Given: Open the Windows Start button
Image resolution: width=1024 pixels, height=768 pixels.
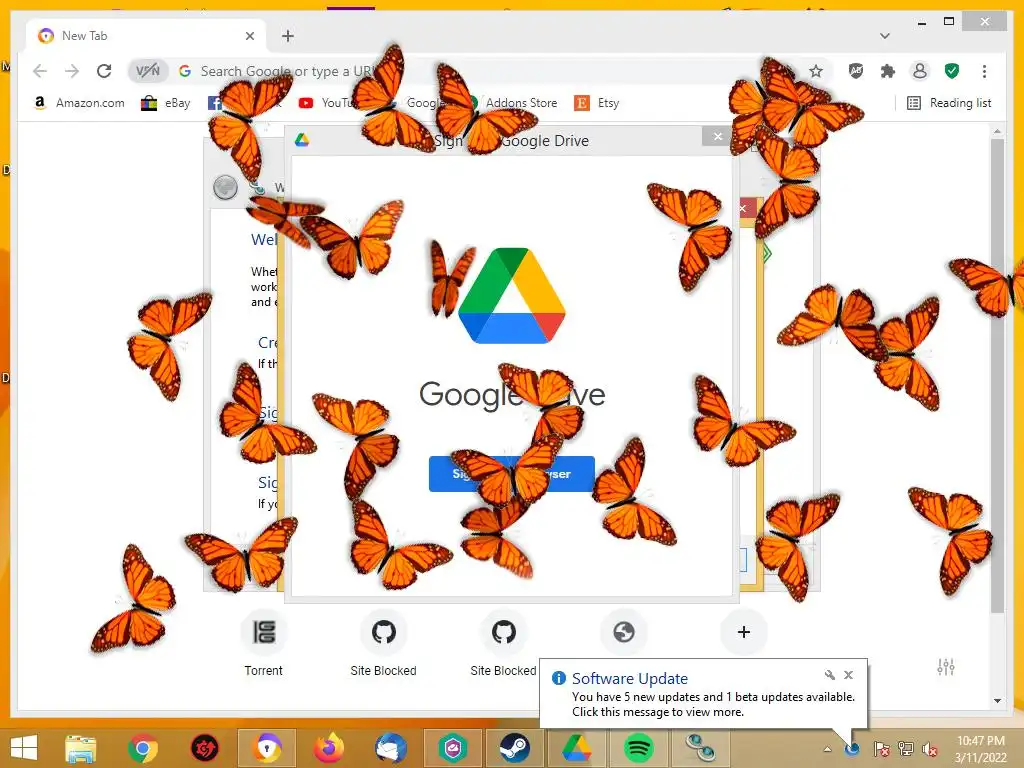Looking at the screenshot, I should 24,748.
